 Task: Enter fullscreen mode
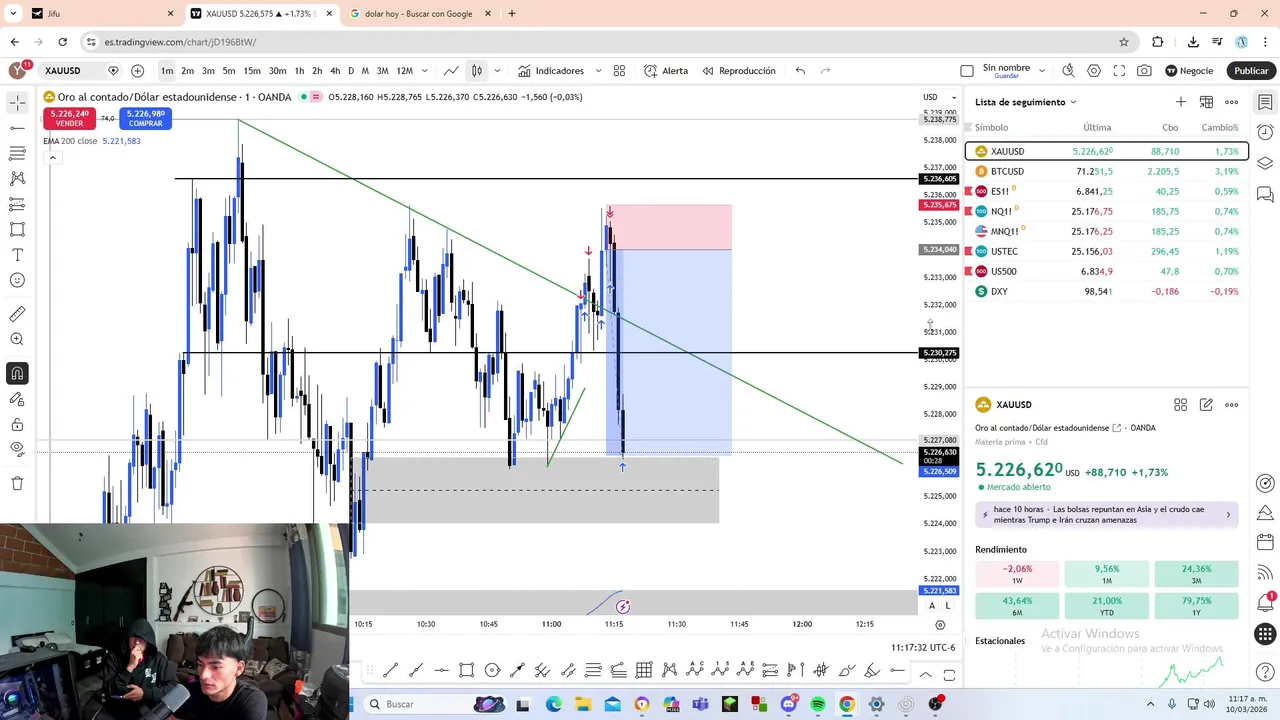pos(1119,71)
